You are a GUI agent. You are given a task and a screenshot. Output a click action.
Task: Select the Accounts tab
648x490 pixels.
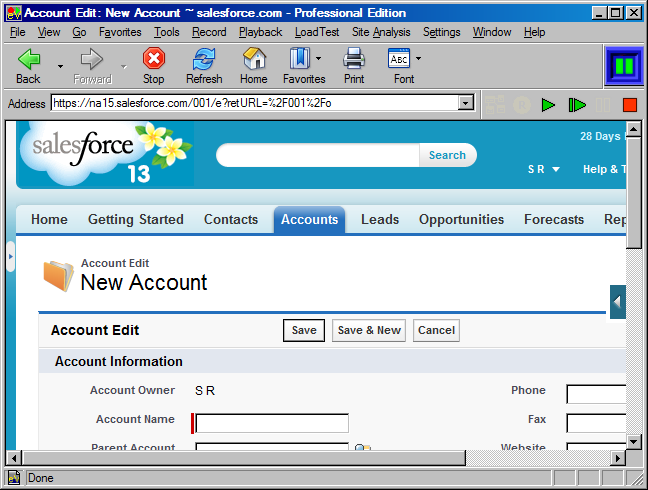point(309,219)
